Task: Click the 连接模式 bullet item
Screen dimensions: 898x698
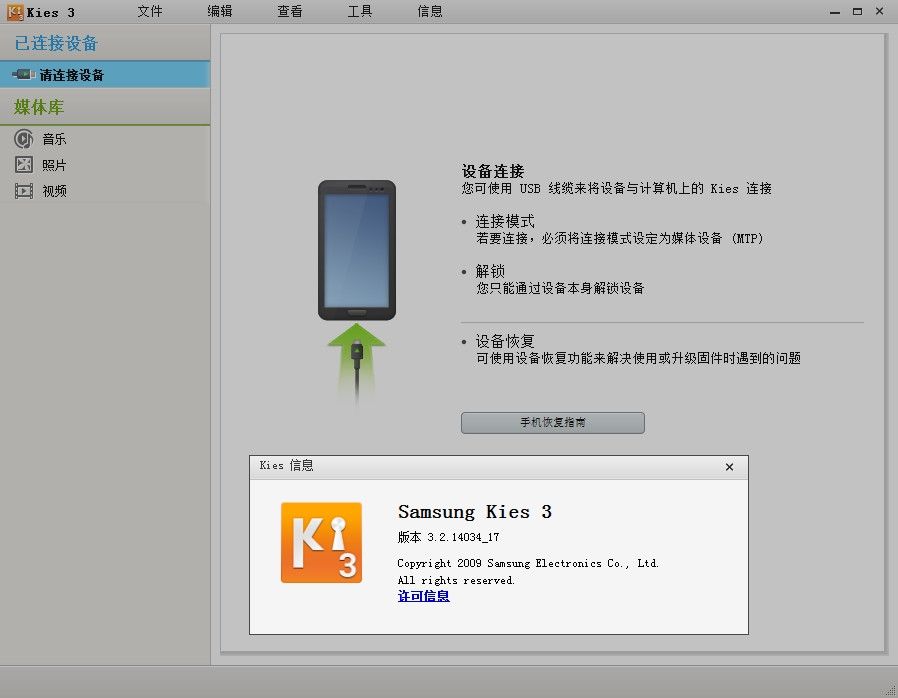Action: (505, 222)
